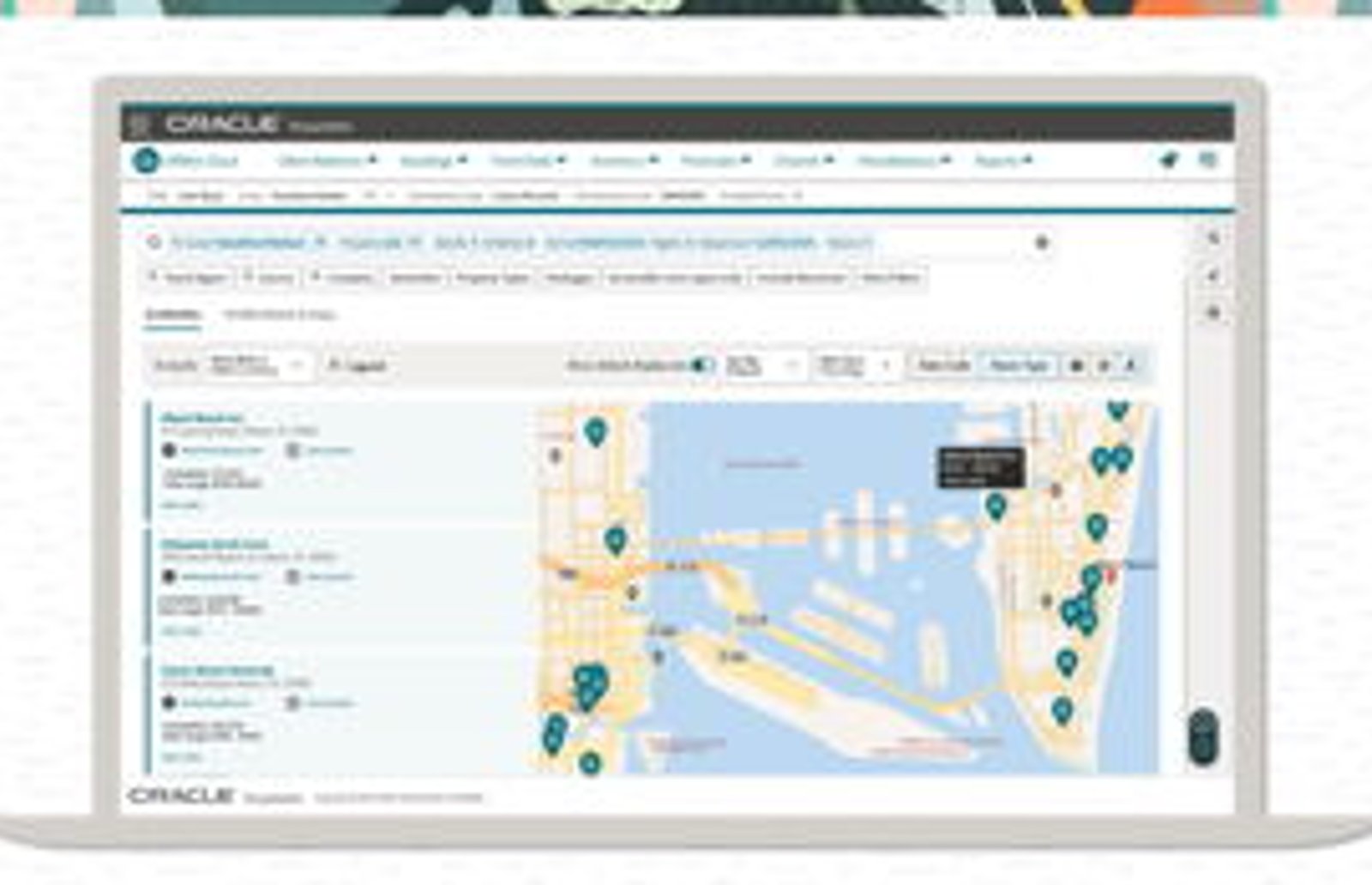Click the black tooltip on the map

981,468
